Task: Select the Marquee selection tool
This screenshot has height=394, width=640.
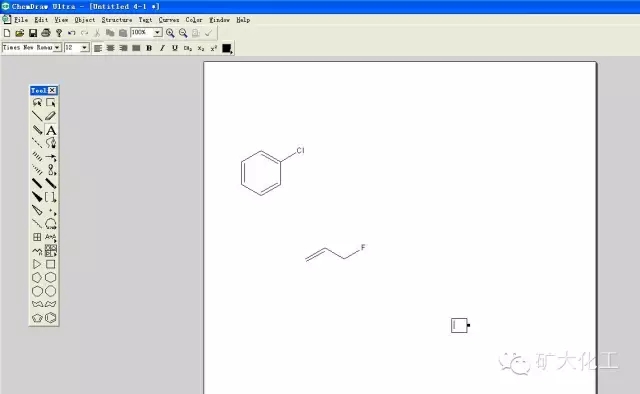Action: coord(51,102)
